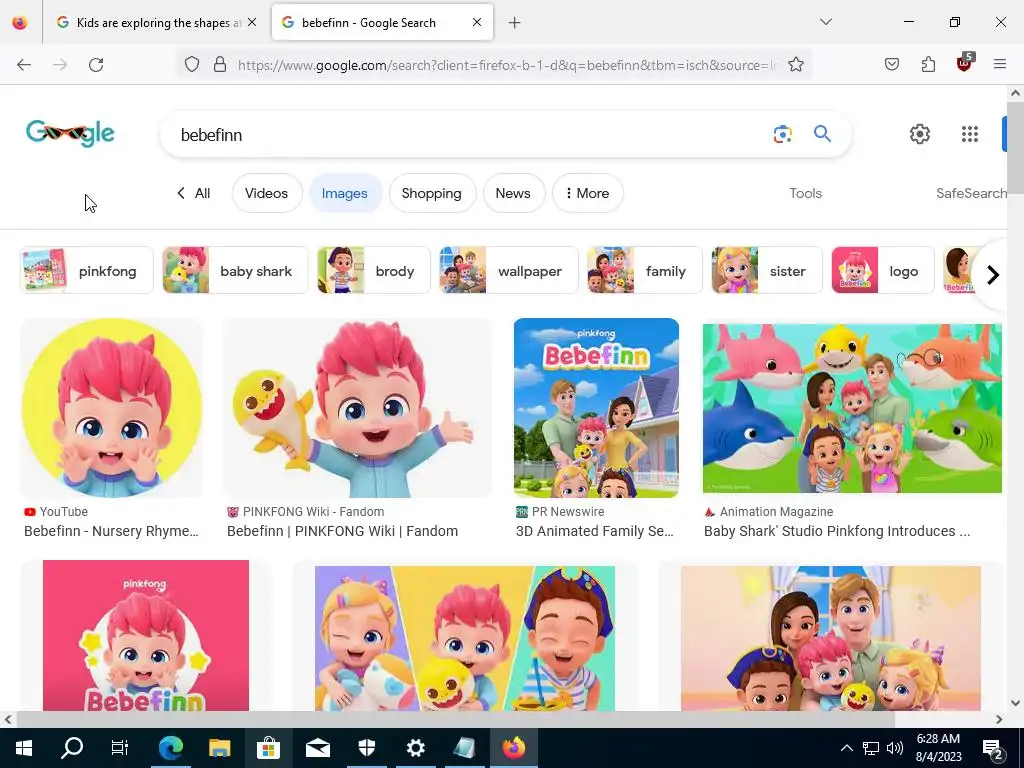
Task: Save page to Pocket
Action: 892,65
